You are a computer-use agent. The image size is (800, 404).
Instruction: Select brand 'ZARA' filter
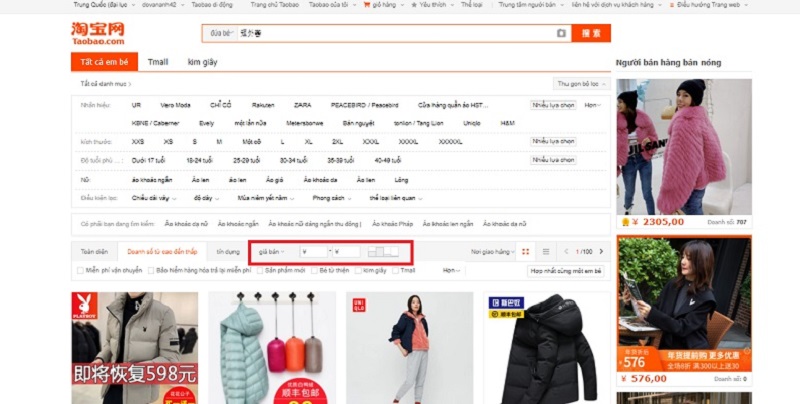coord(303,105)
